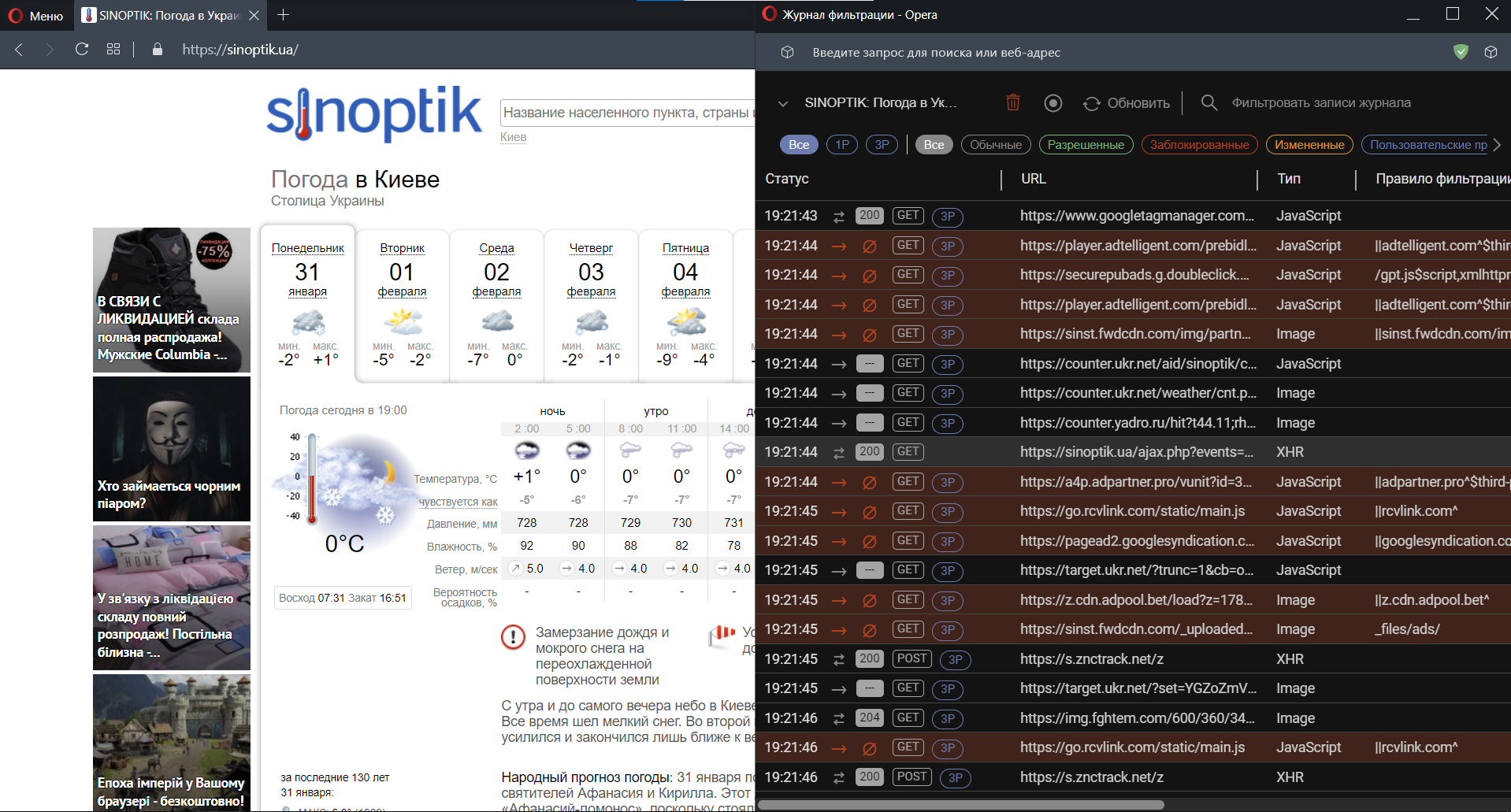Expand more filters with the right chevron
The height and width of the screenshot is (812, 1511).
click(x=1496, y=144)
